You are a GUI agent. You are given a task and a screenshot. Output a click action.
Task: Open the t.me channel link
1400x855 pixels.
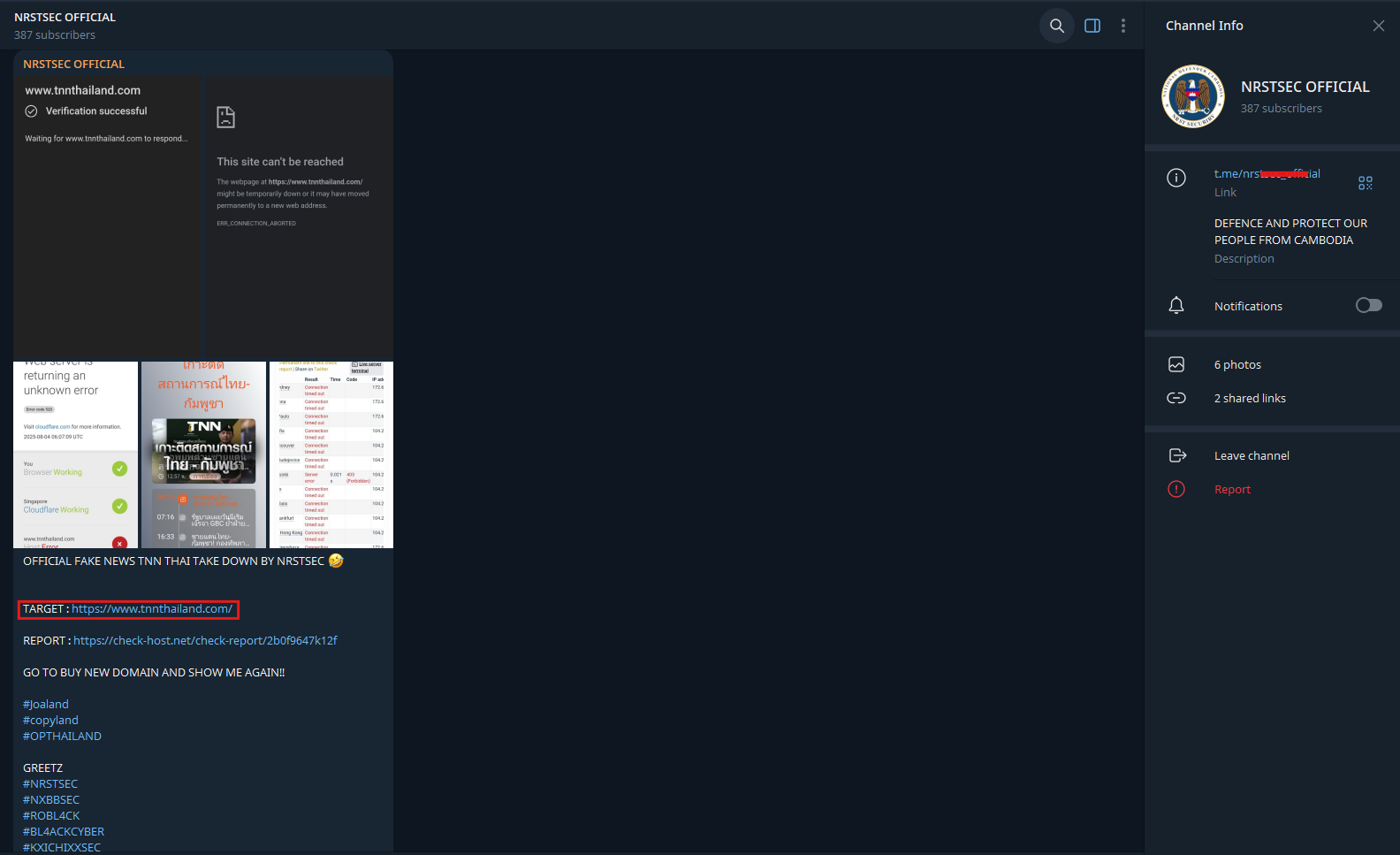pos(1267,173)
